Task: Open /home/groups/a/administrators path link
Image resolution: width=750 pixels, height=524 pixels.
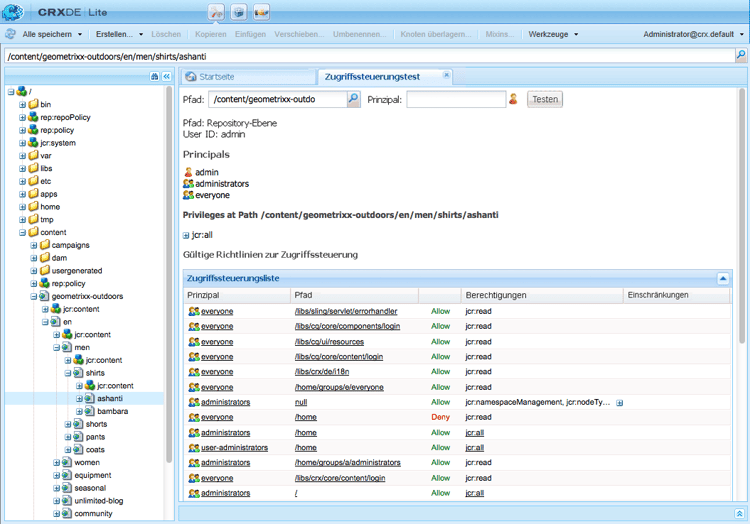Action: point(348,463)
